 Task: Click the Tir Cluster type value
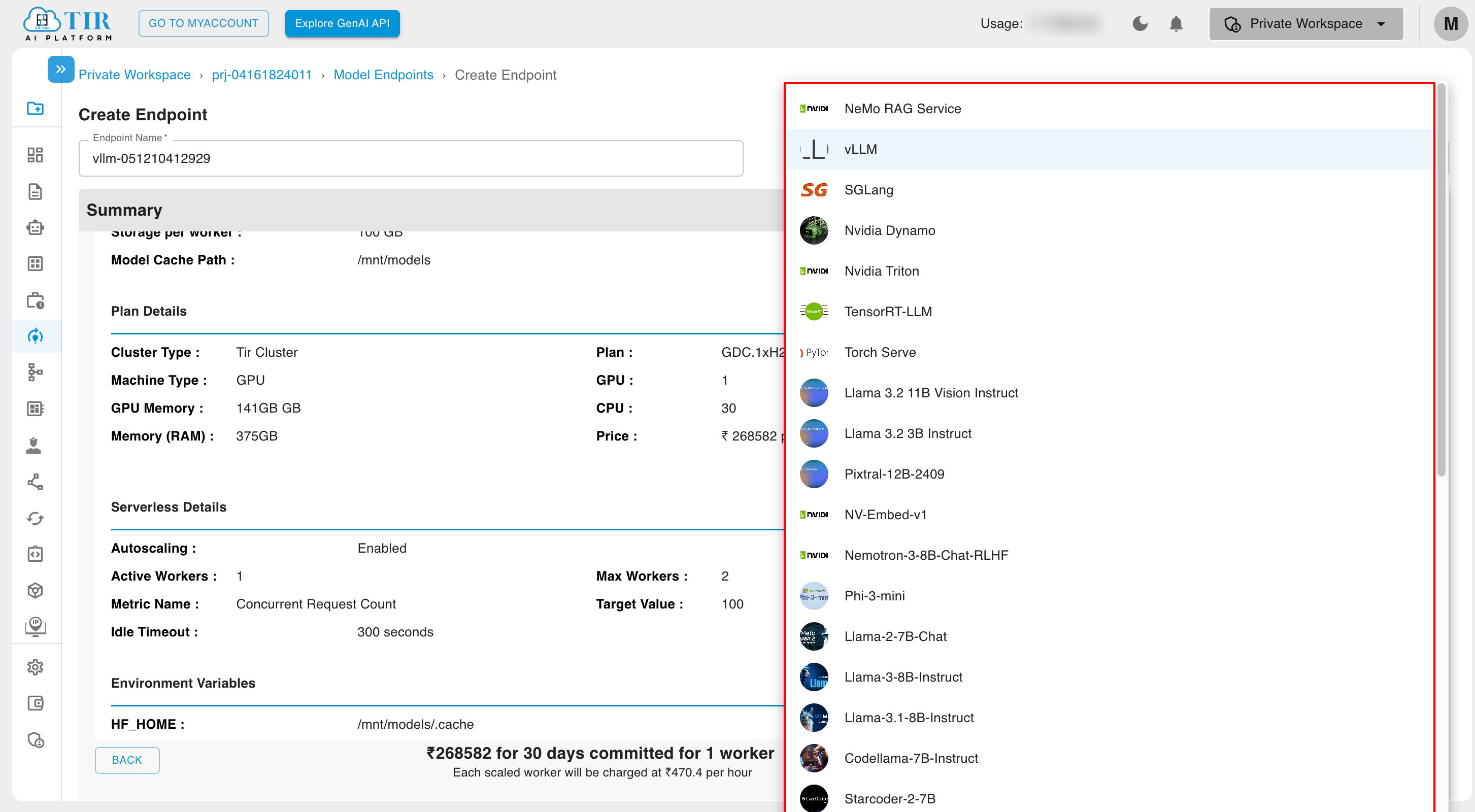267,353
